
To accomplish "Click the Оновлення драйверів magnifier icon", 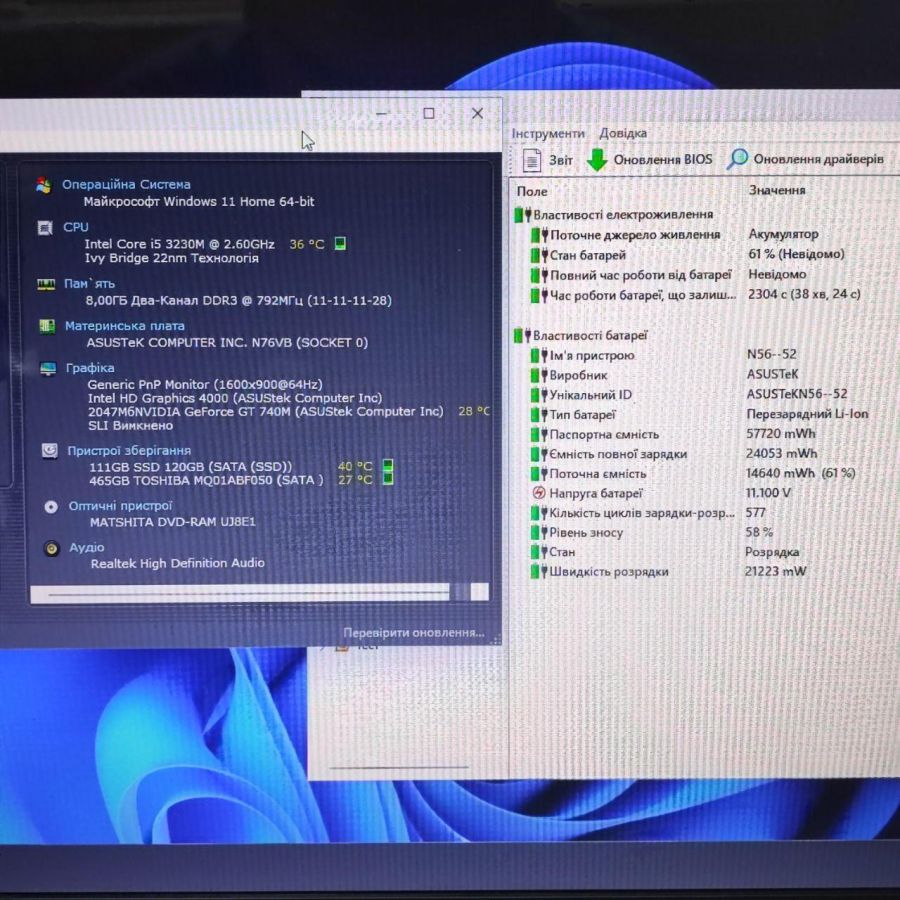I will coord(737,159).
